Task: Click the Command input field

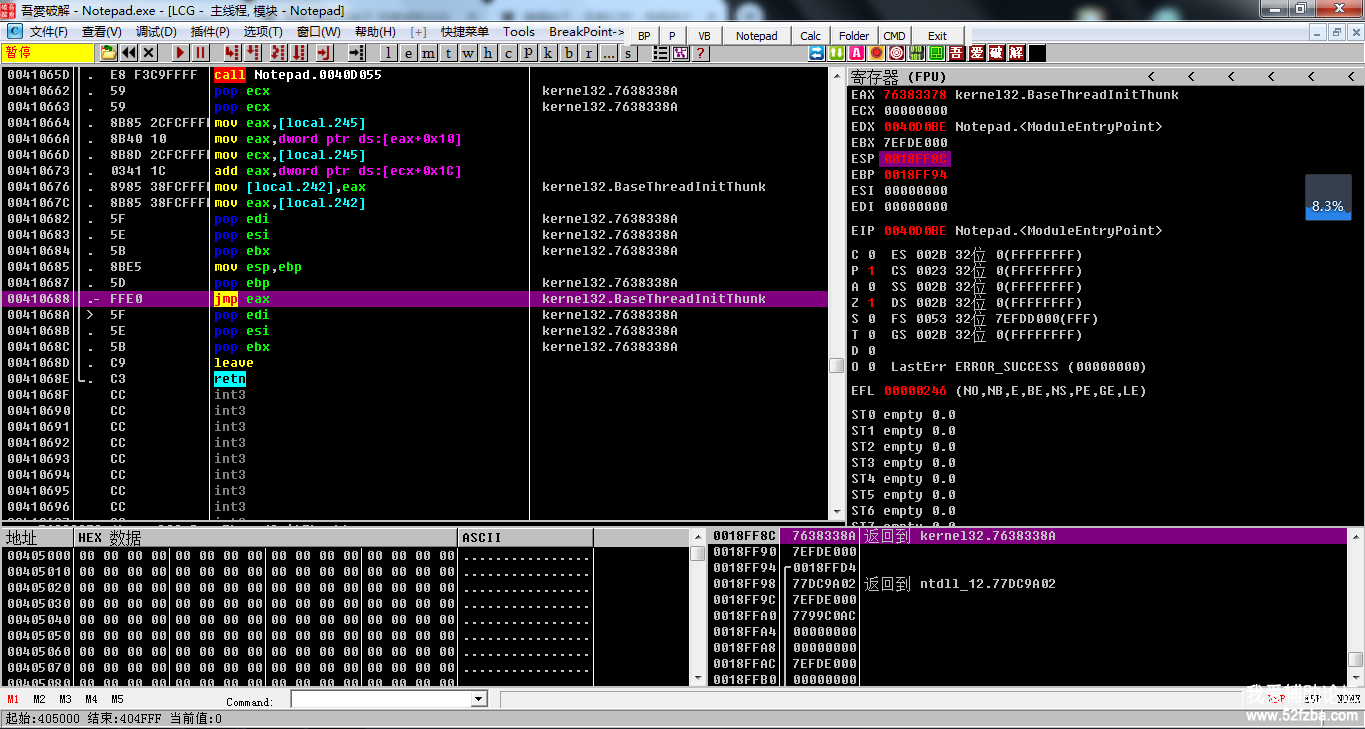Action: (381, 699)
